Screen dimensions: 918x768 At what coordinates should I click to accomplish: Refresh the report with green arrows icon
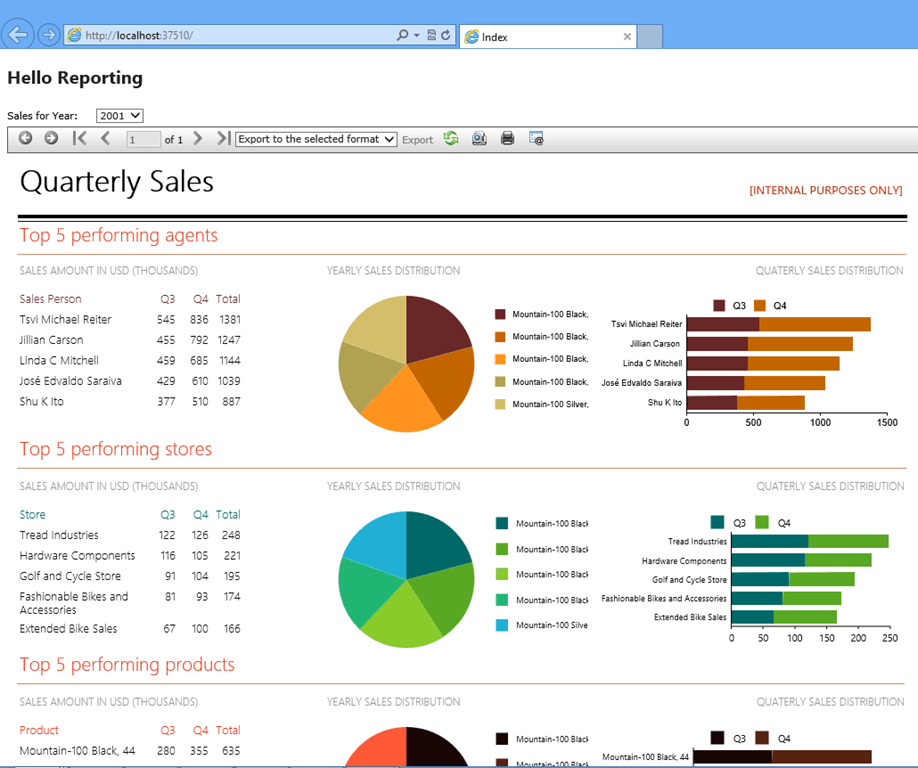click(x=451, y=138)
